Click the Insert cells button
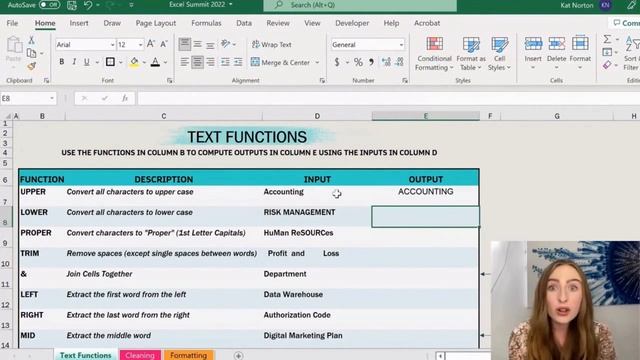This screenshot has height=360, width=640. coord(533,53)
